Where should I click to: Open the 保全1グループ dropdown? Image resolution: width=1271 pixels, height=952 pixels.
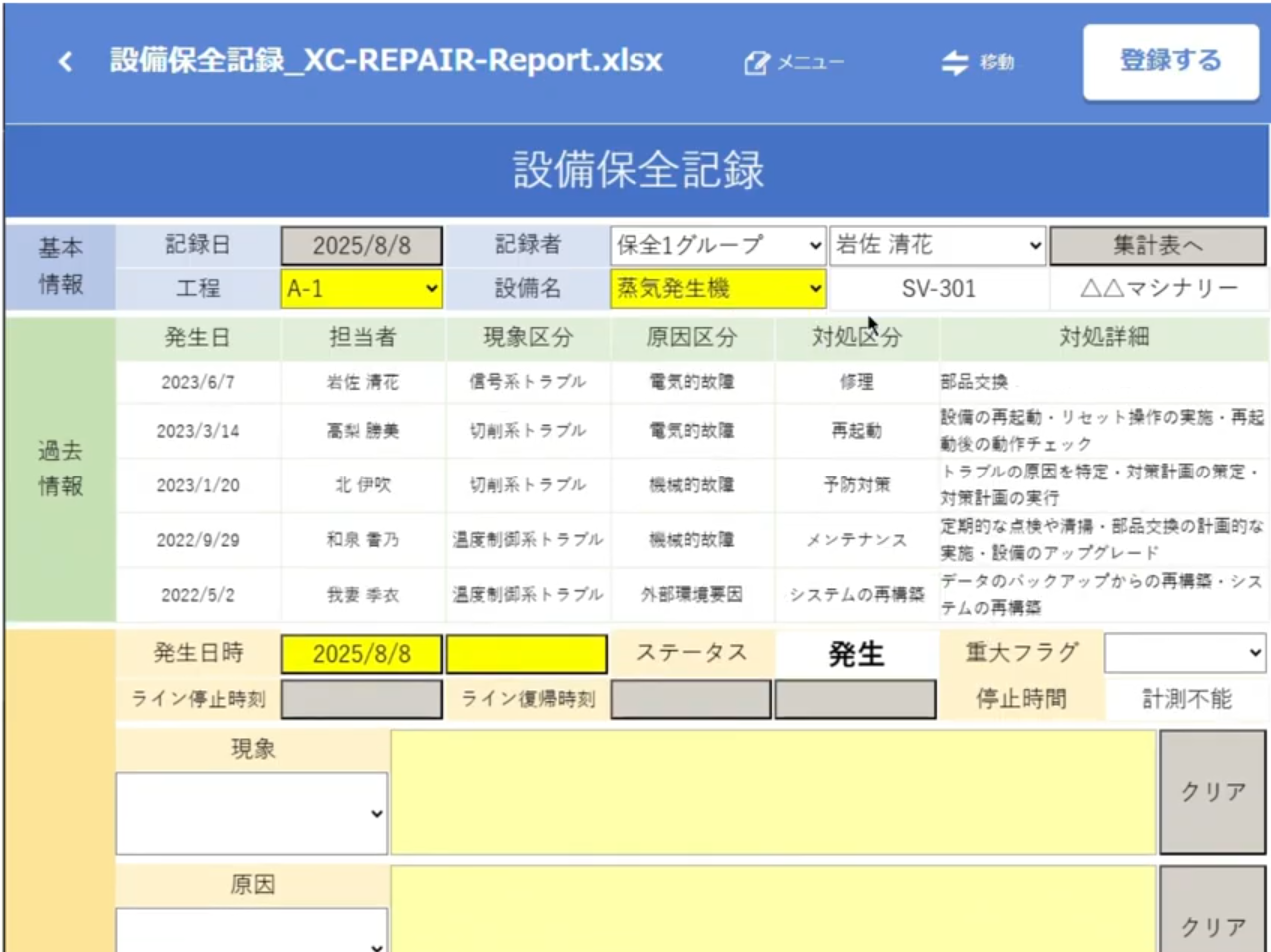(x=717, y=245)
